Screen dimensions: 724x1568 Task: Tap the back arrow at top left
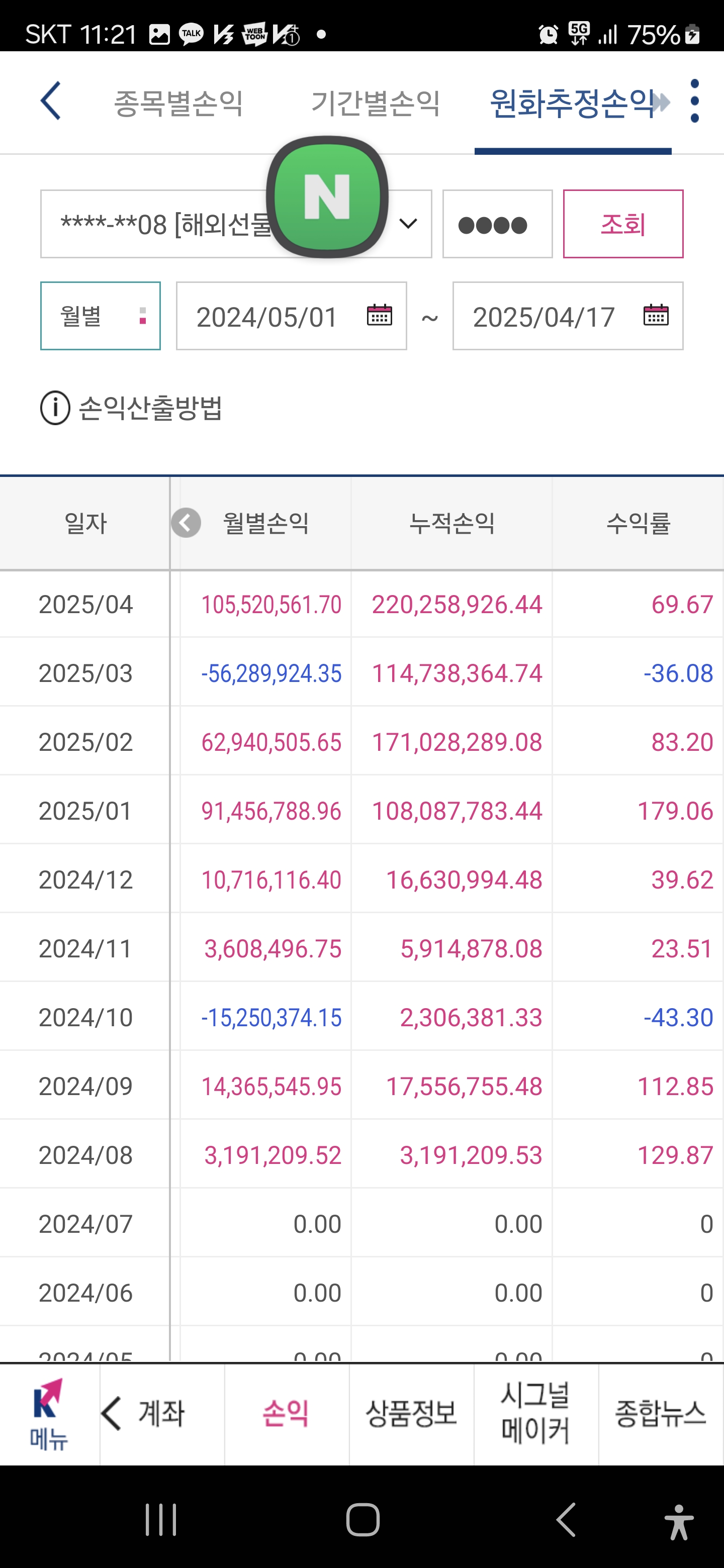pos(51,101)
